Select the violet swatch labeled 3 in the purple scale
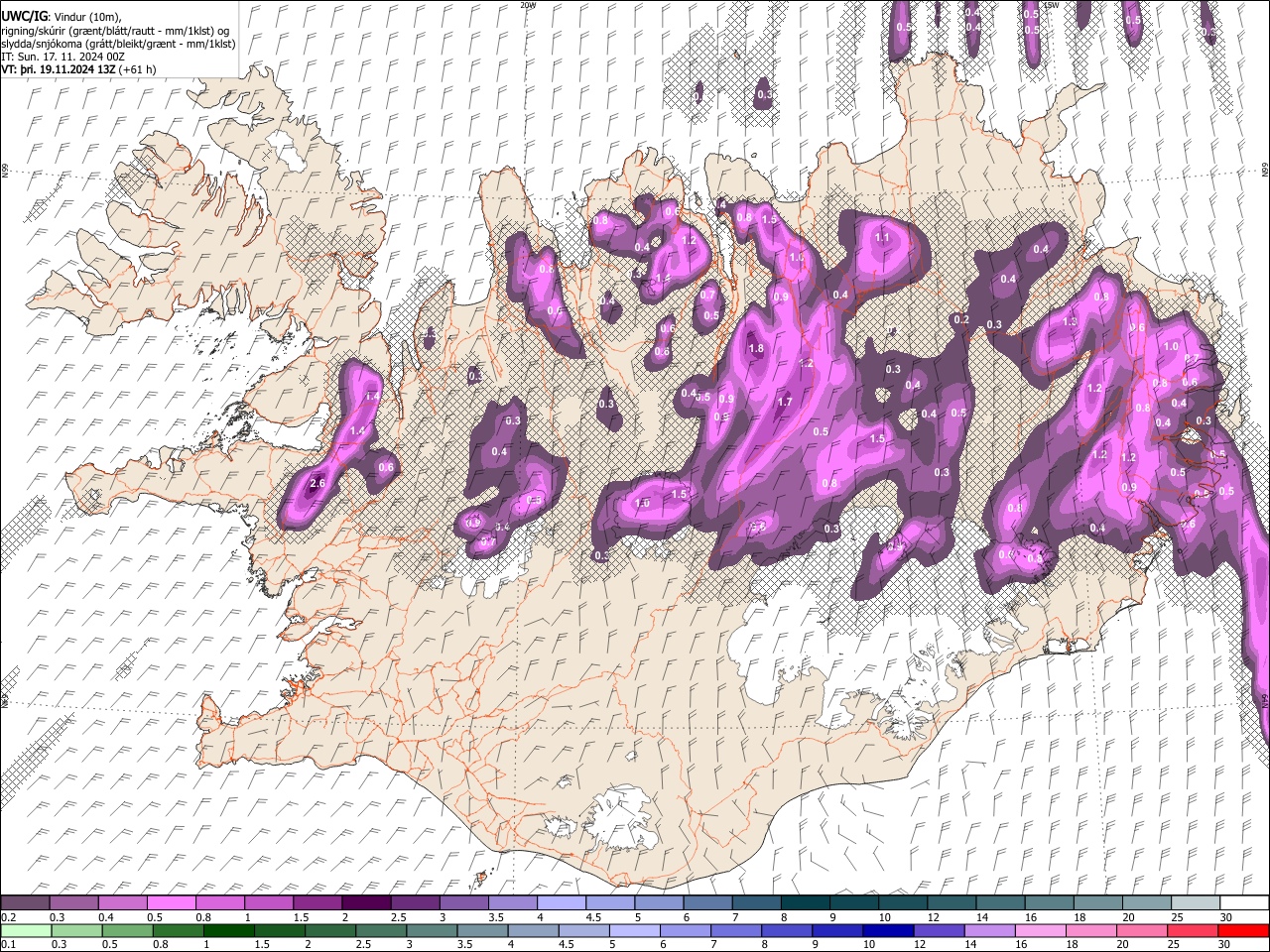The image size is (1270, 952). pos(463,902)
